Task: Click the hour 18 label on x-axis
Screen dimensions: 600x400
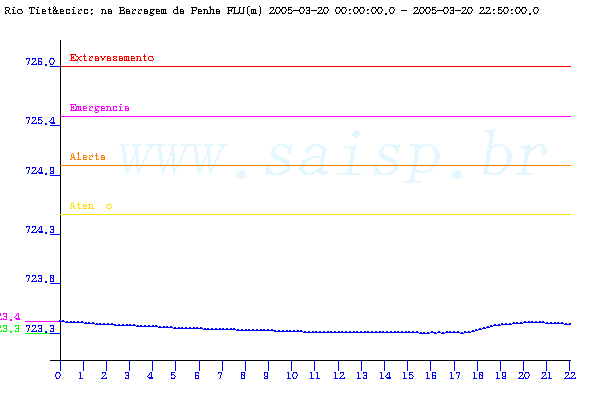Action: 478,376
